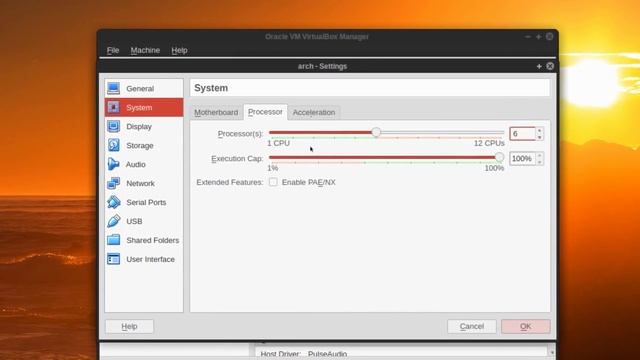Screen dimensions: 640x360
Task: Click the Execution Cap label text
Action: pos(237,158)
